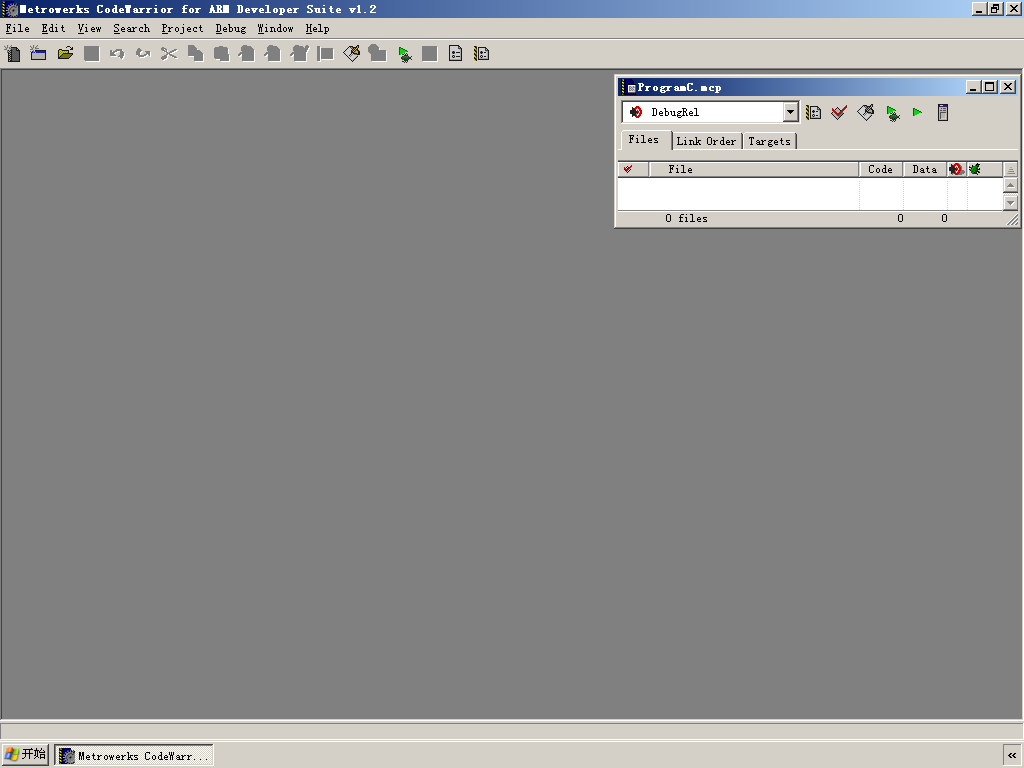Open the column header popup above scrollbar

(x=1010, y=170)
